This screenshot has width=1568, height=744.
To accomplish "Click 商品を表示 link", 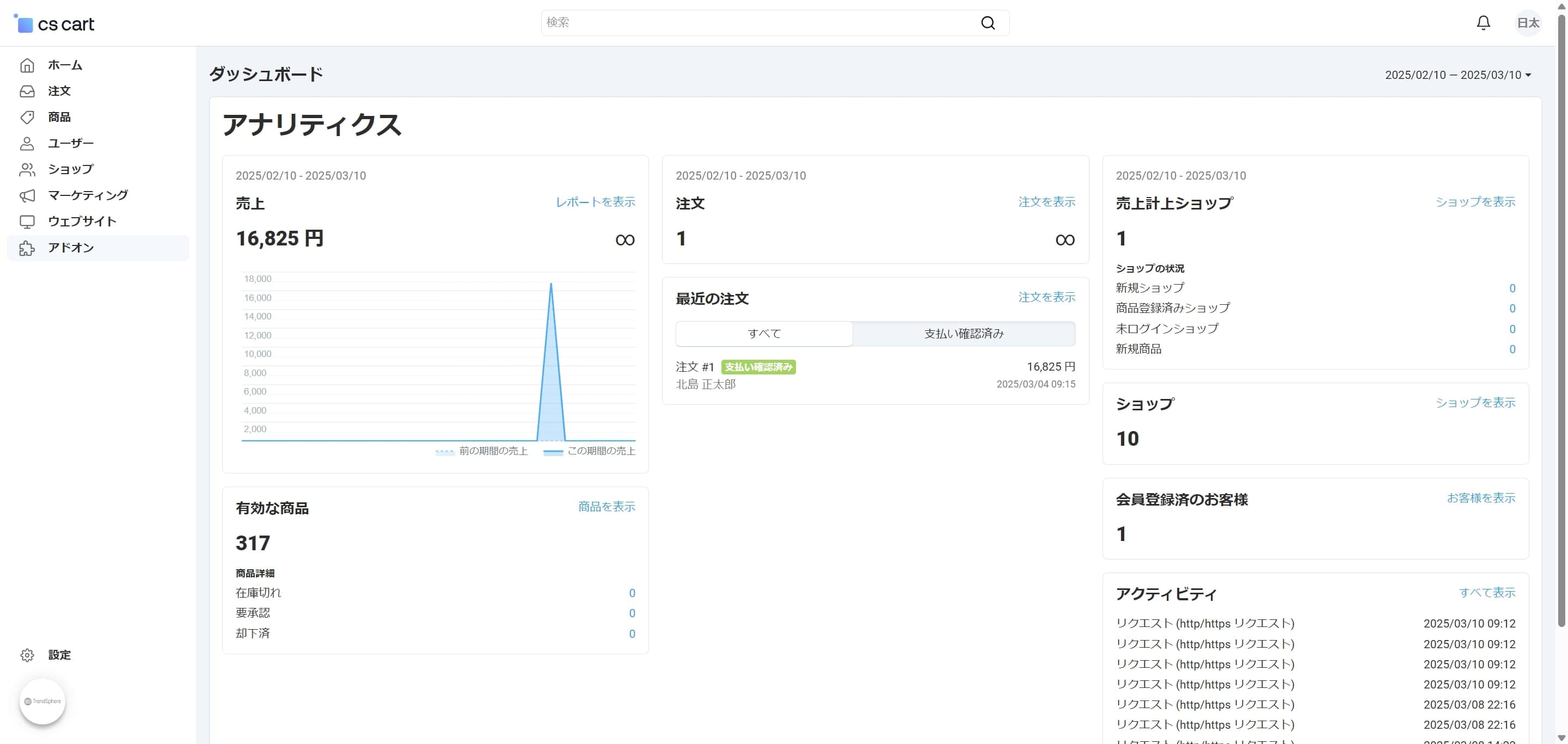I will coord(607,507).
